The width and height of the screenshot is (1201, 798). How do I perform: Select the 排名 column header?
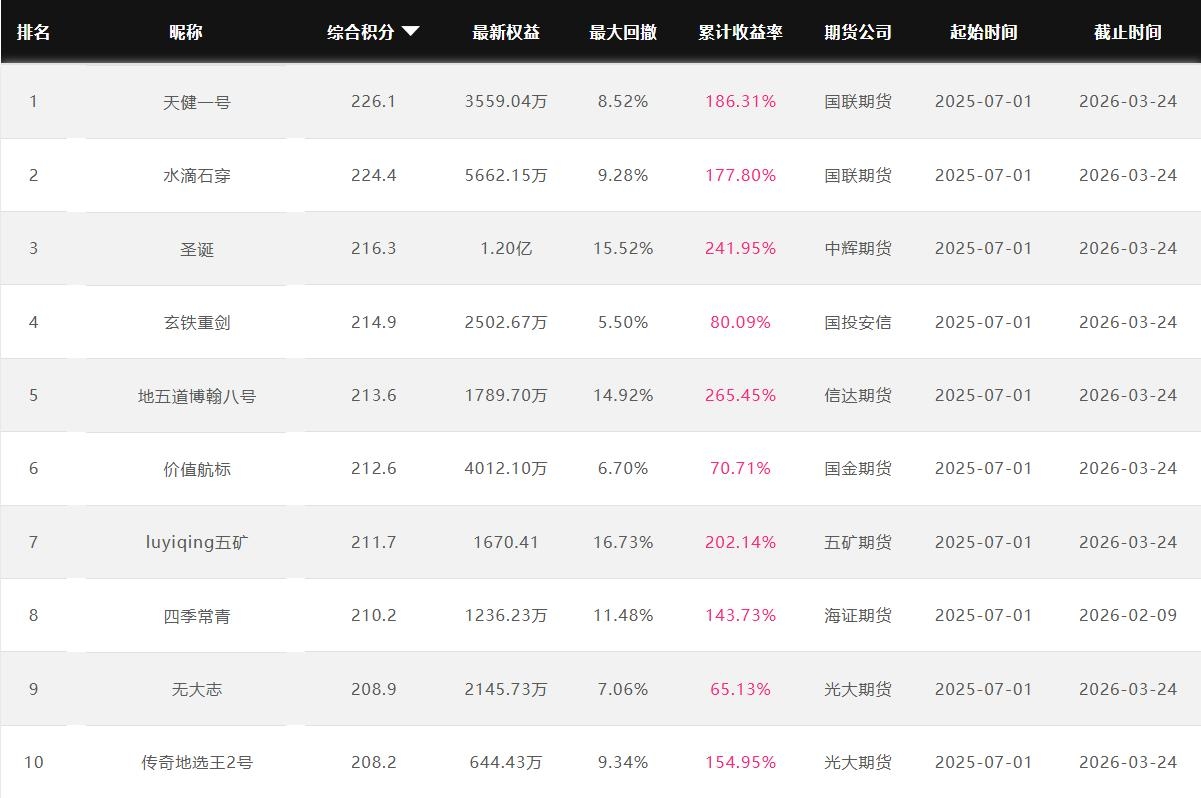pos(33,32)
